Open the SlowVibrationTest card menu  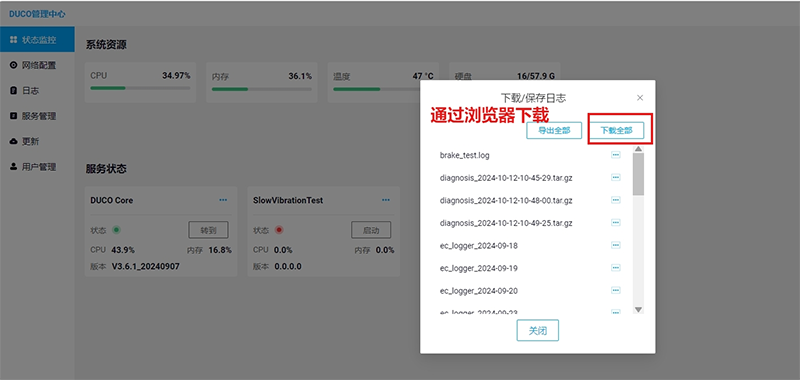point(386,200)
